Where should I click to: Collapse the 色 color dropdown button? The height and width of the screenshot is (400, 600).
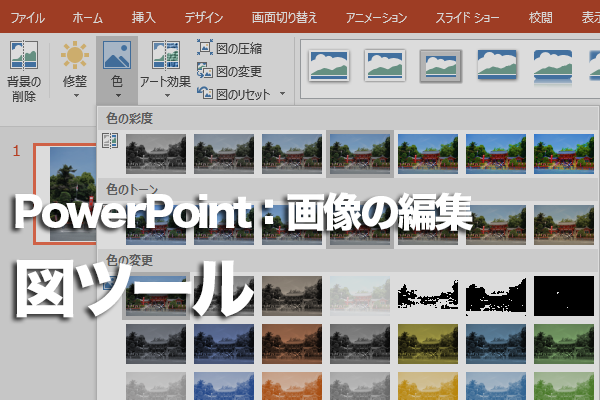[x=117, y=70]
